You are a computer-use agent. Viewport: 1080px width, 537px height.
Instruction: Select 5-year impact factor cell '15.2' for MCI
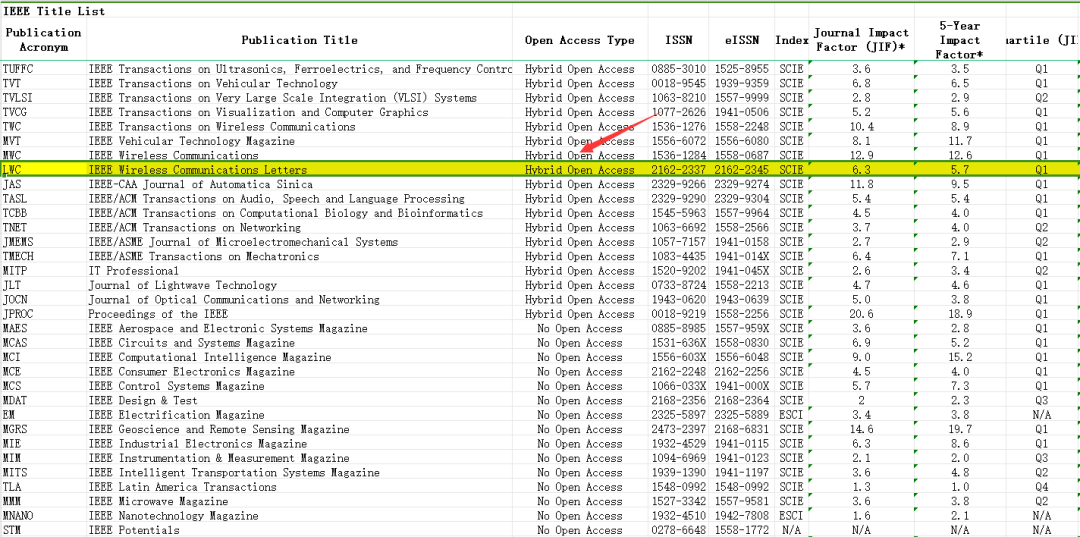point(959,357)
